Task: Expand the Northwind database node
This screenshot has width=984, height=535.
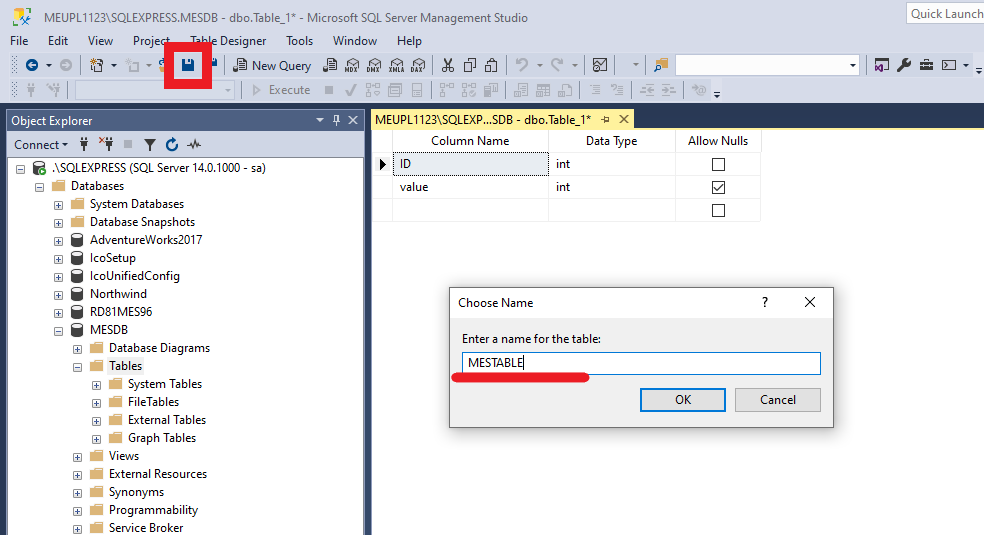Action: (x=58, y=295)
